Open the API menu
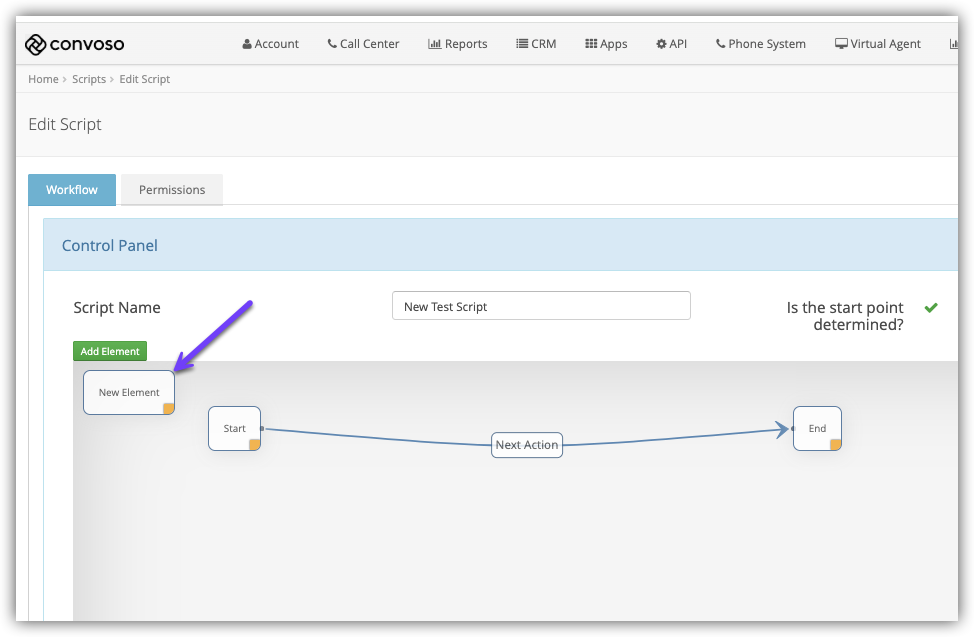This screenshot has width=974, height=637. (x=672, y=44)
